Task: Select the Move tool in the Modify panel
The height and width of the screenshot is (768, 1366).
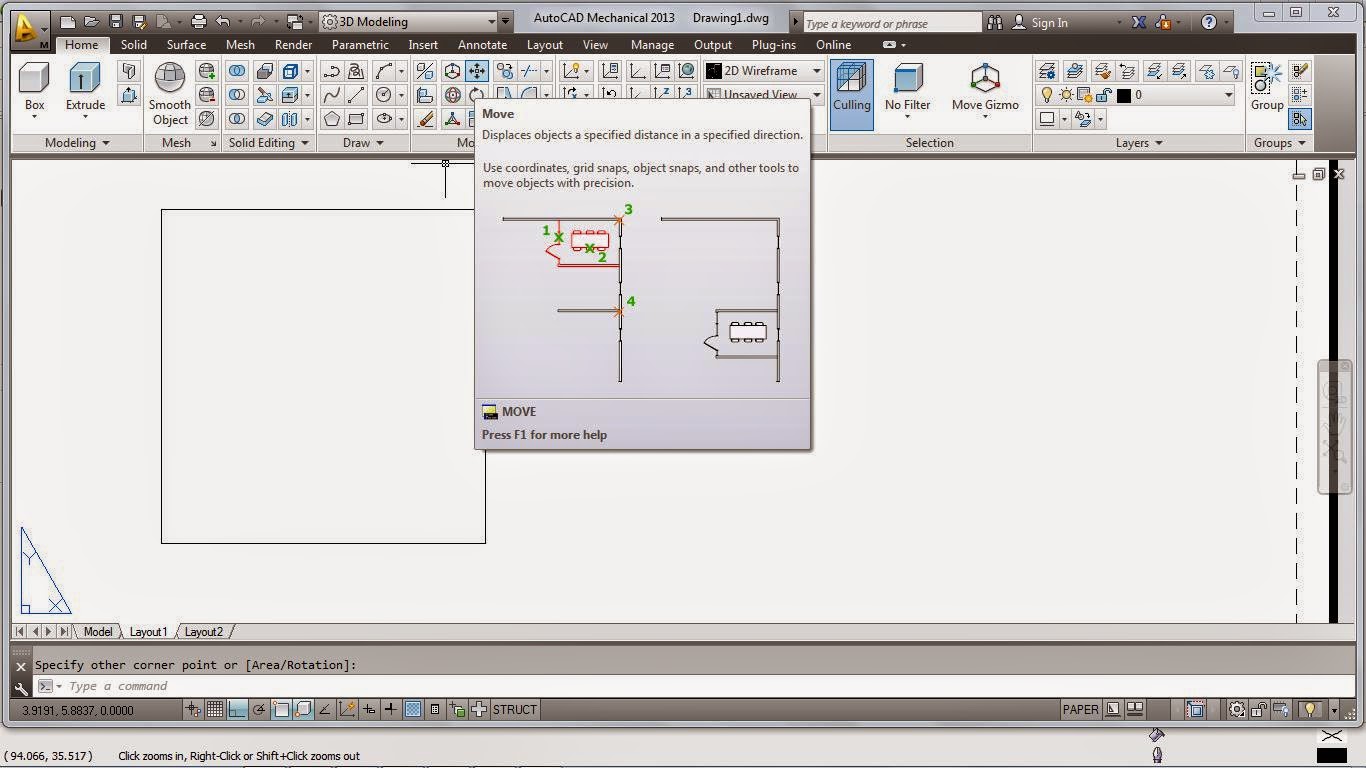Action: pos(477,71)
